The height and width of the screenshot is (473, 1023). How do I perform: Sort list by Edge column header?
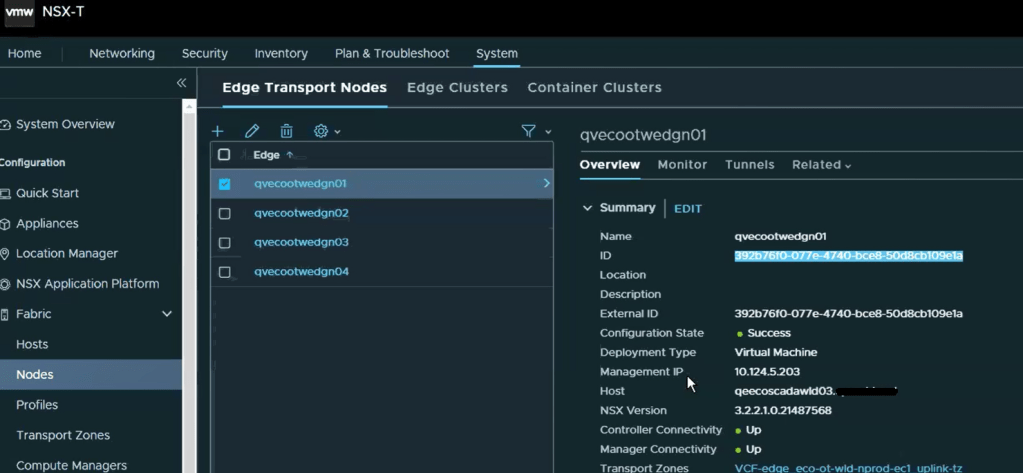click(267, 155)
